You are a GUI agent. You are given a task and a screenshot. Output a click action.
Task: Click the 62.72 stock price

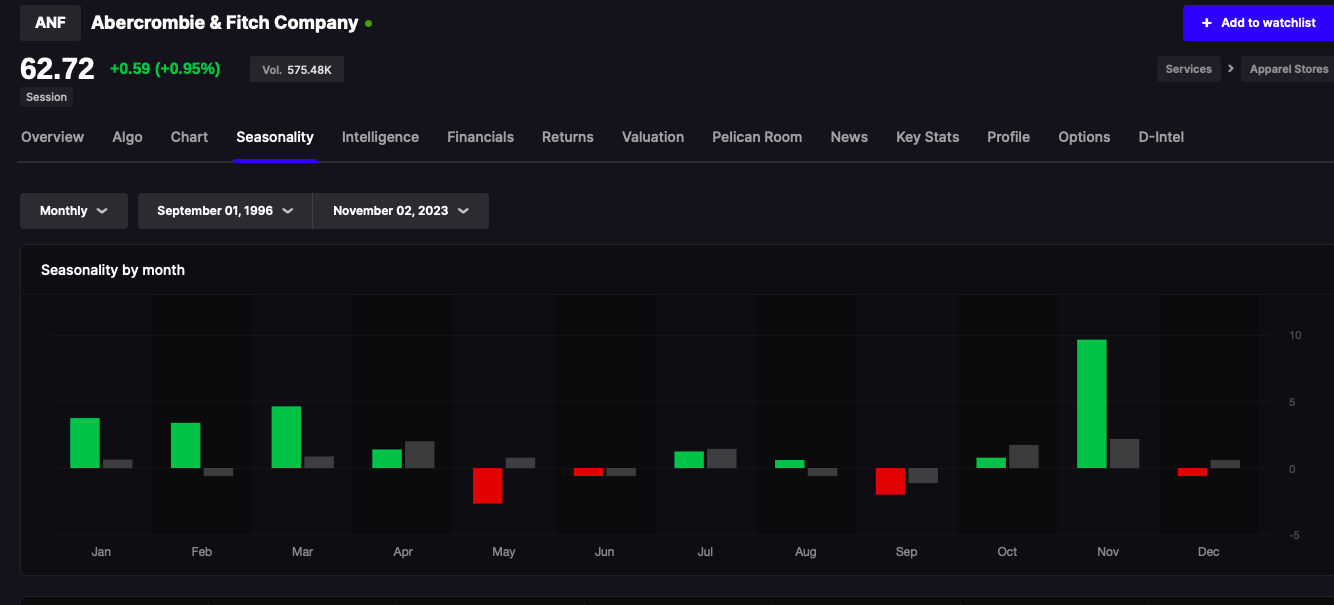coord(58,69)
